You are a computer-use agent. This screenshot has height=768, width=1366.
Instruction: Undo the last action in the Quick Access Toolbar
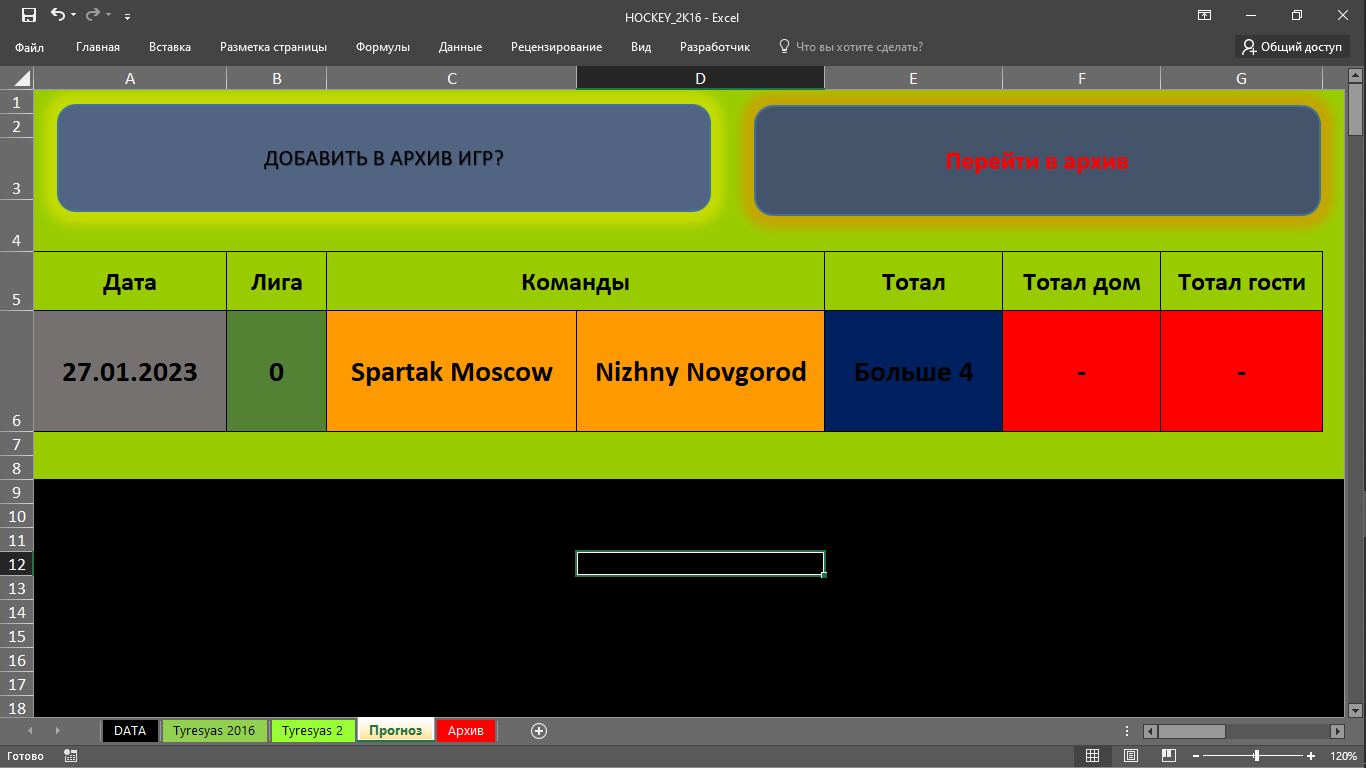tap(57, 15)
